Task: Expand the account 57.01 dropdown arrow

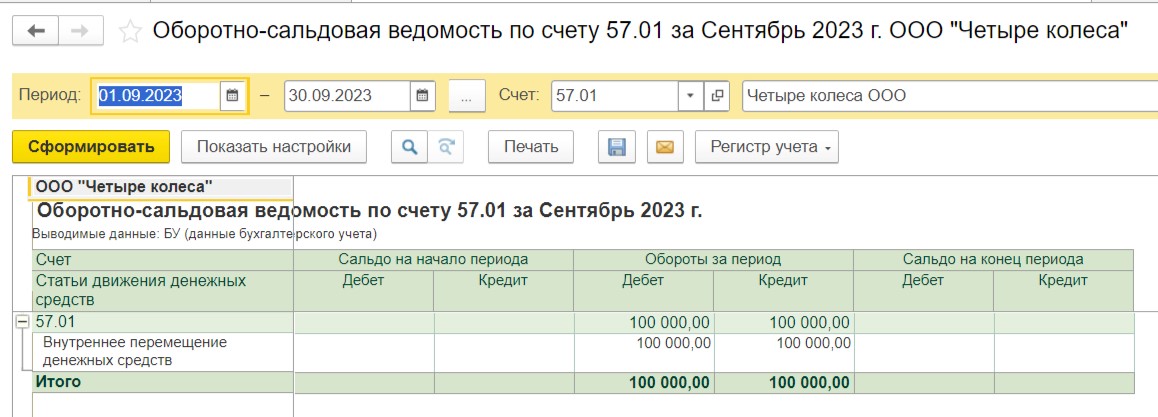Action: tap(691, 95)
